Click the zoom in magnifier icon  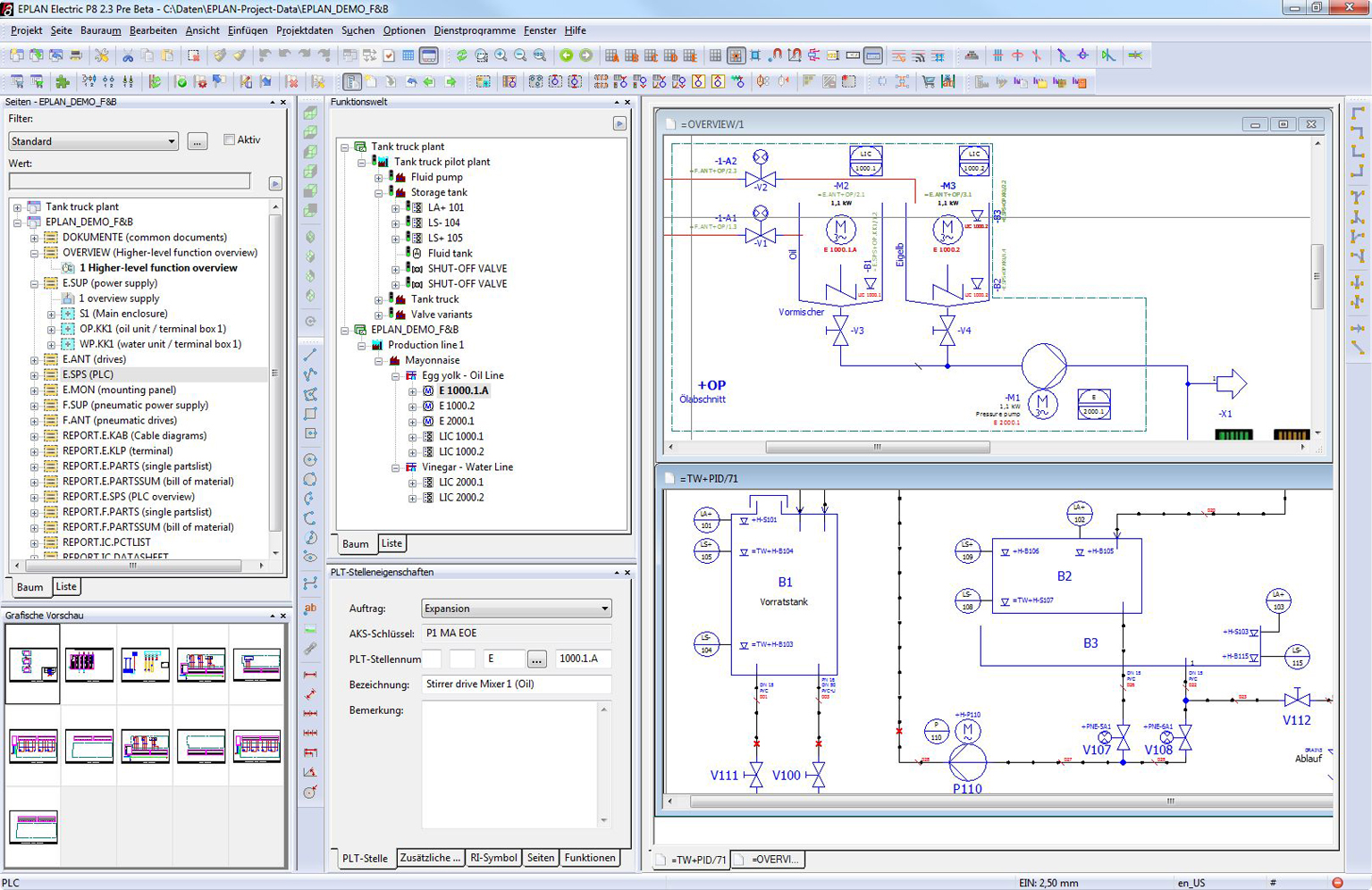pos(501,55)
